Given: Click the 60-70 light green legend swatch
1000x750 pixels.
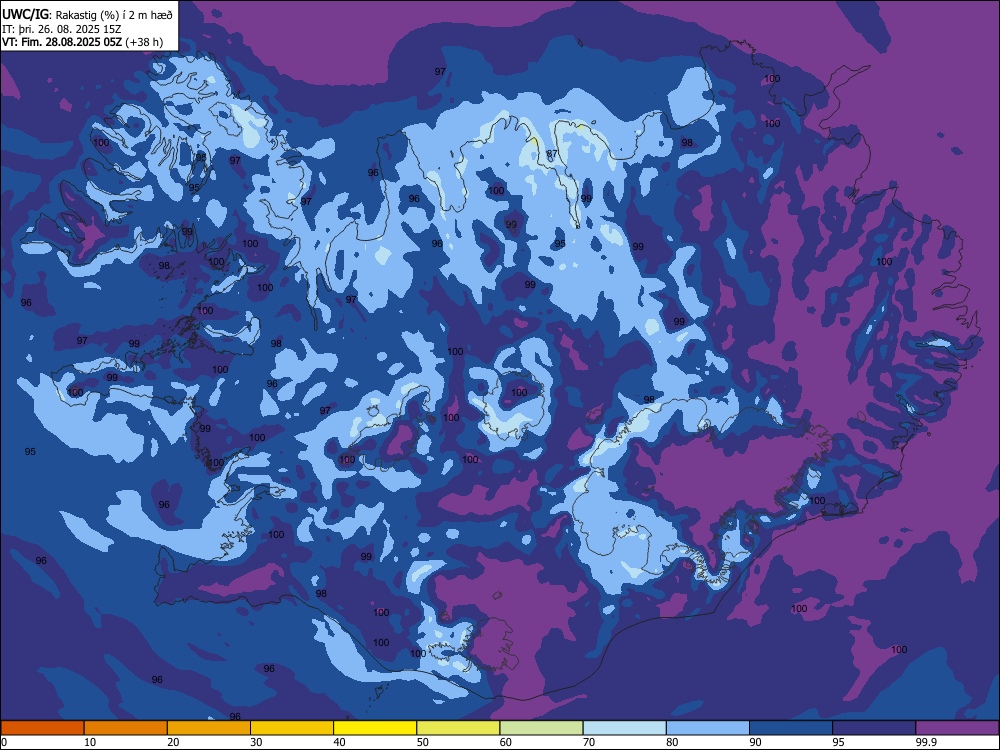Looking at the screenshot, I should point(541,728).
